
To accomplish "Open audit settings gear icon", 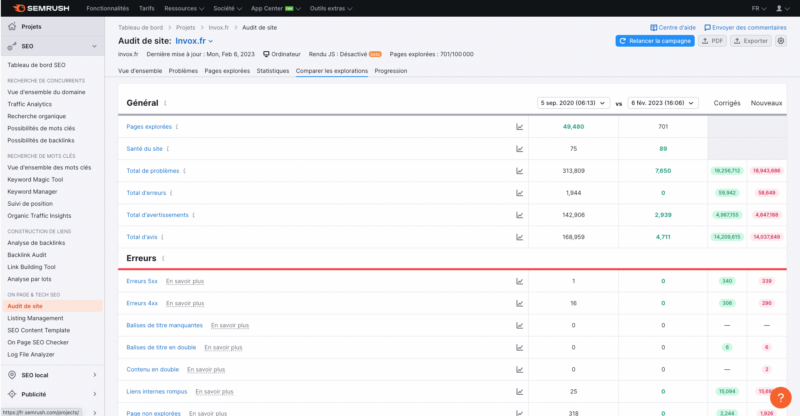I will [781, 41].
